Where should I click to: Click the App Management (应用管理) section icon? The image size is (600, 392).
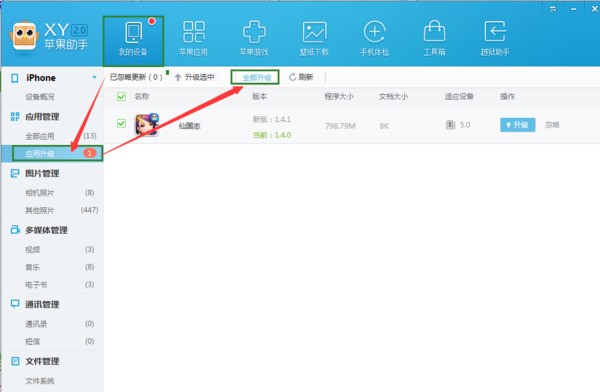pos(15,117)
